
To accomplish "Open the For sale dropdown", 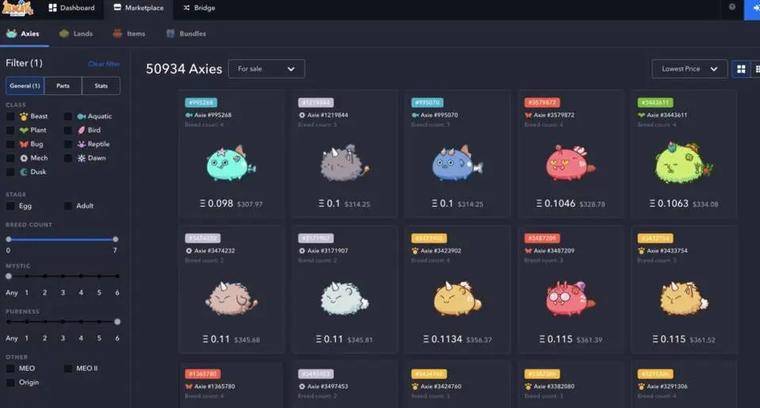I will pos(267,69).
